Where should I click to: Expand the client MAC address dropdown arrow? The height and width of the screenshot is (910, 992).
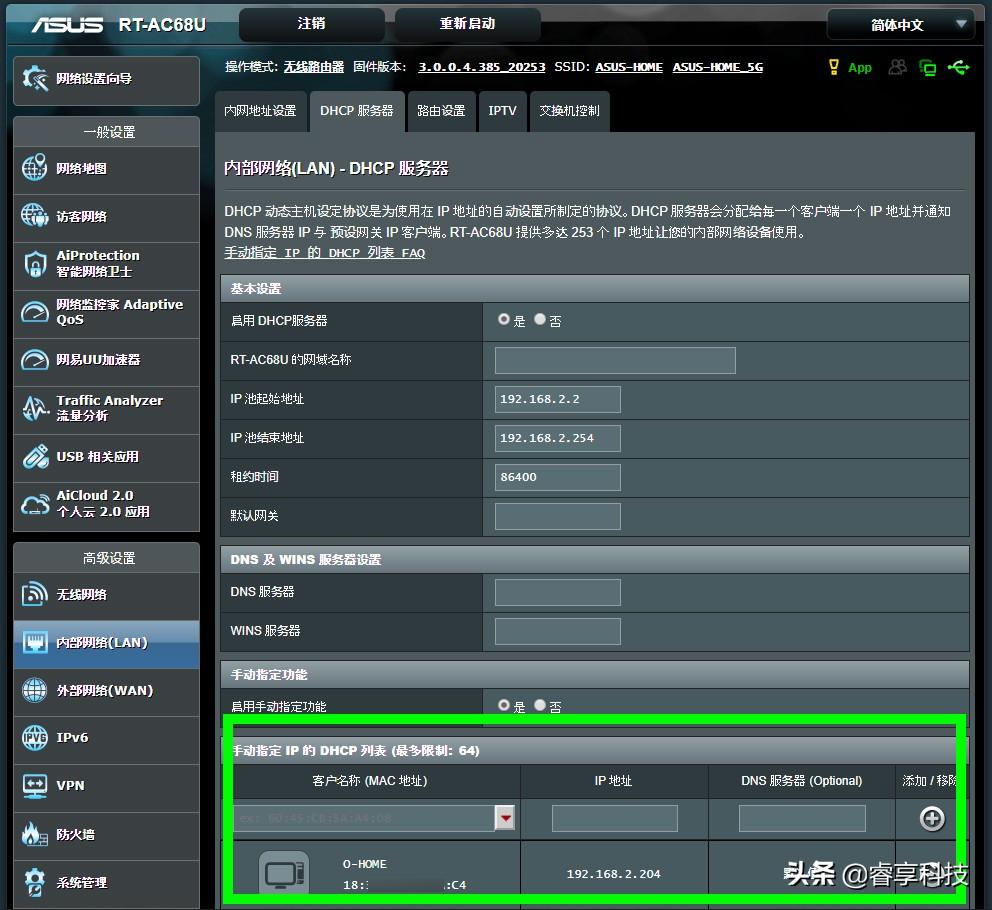506,819
